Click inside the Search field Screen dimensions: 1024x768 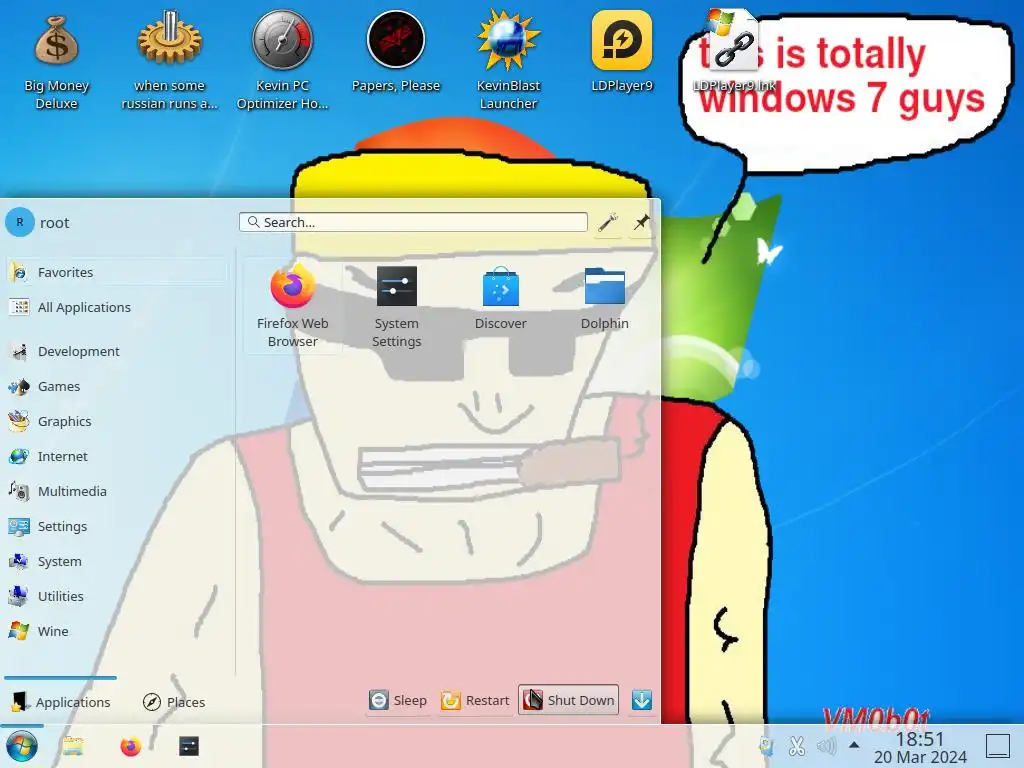pos(413,222)
